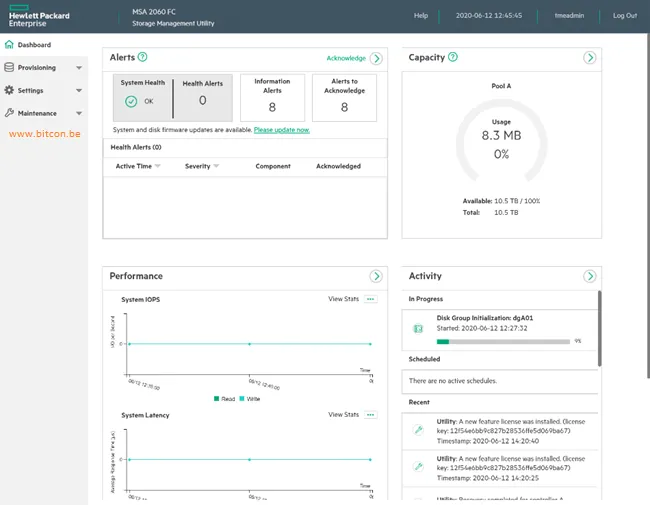Click the System Health OK checkmark

point(131,101)
